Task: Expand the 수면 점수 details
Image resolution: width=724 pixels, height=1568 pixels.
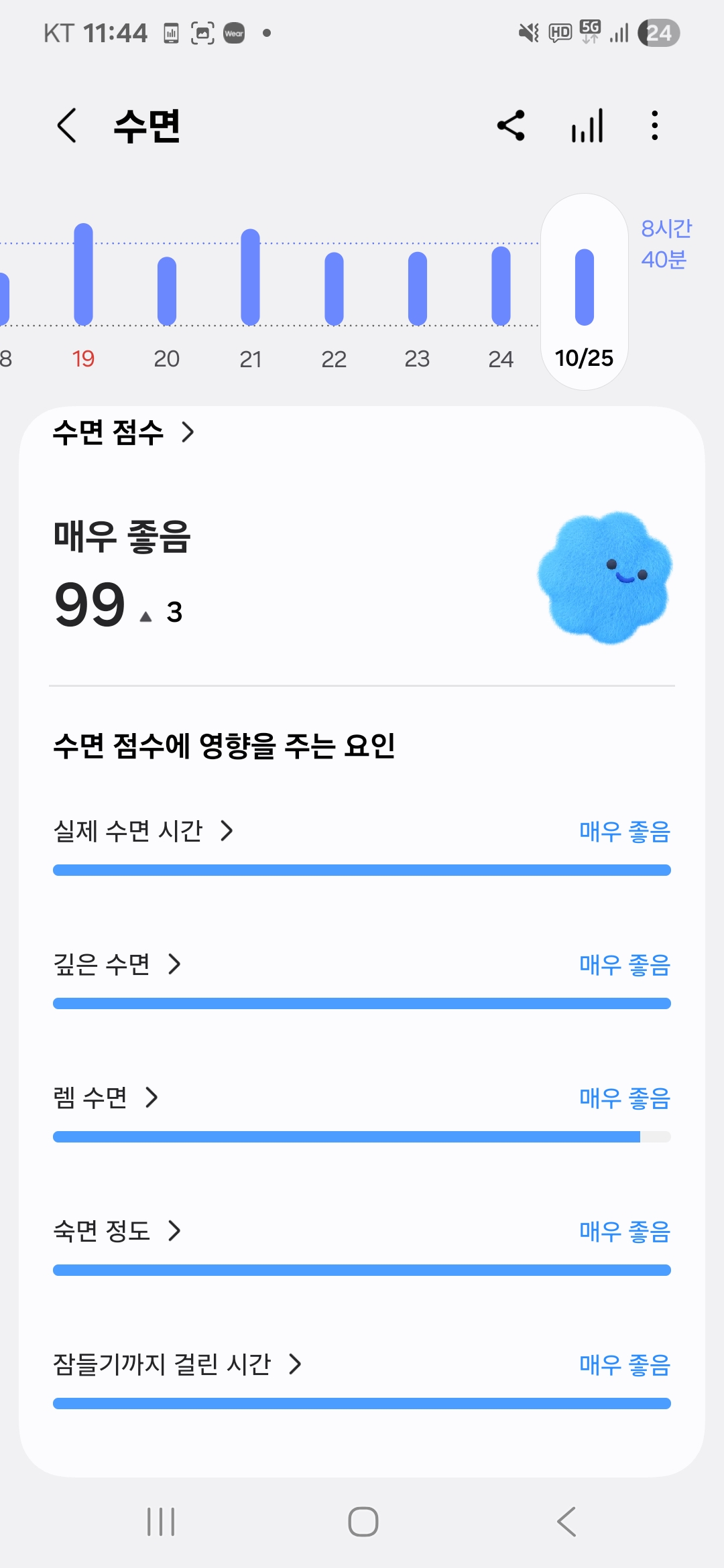Action: pos(124,432)
